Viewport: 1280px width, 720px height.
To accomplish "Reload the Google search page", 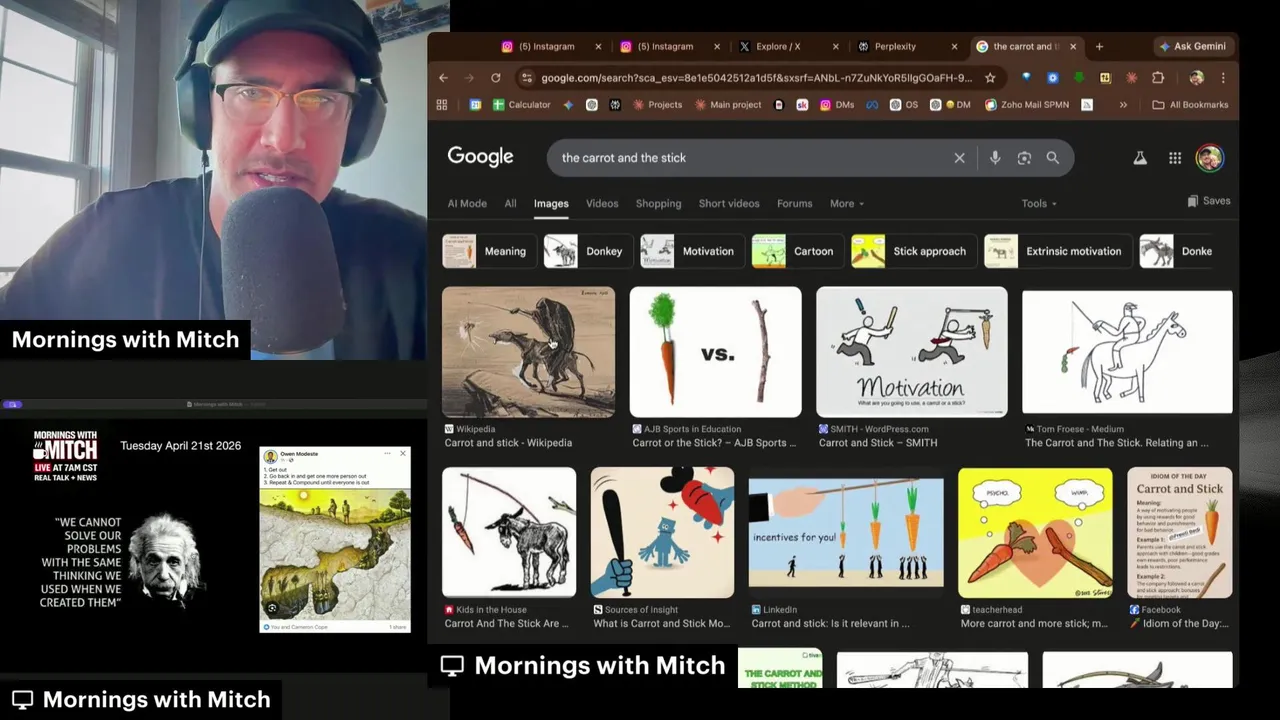I will (x=495, y=78).
